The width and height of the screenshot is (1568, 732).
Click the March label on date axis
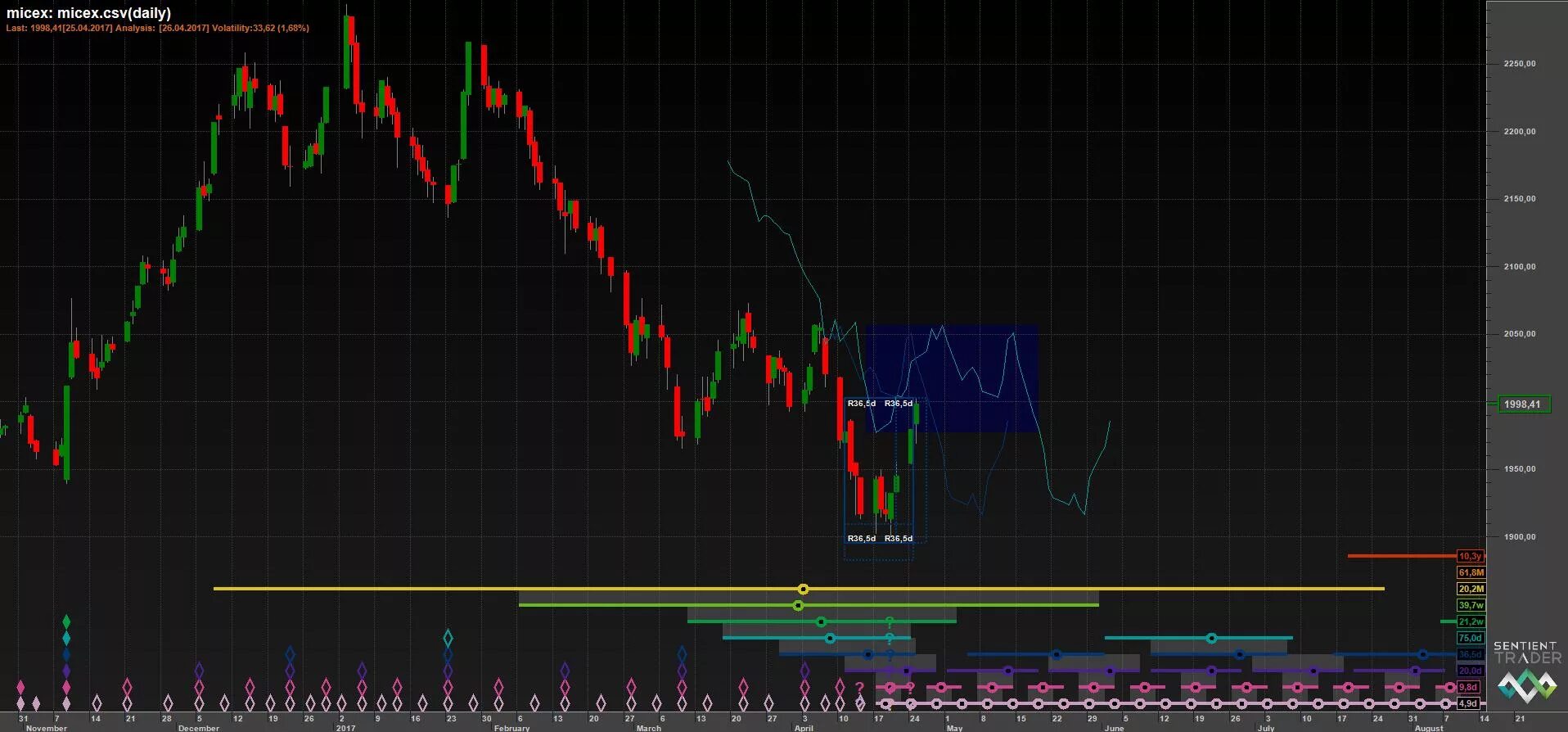tap(649, 728)
